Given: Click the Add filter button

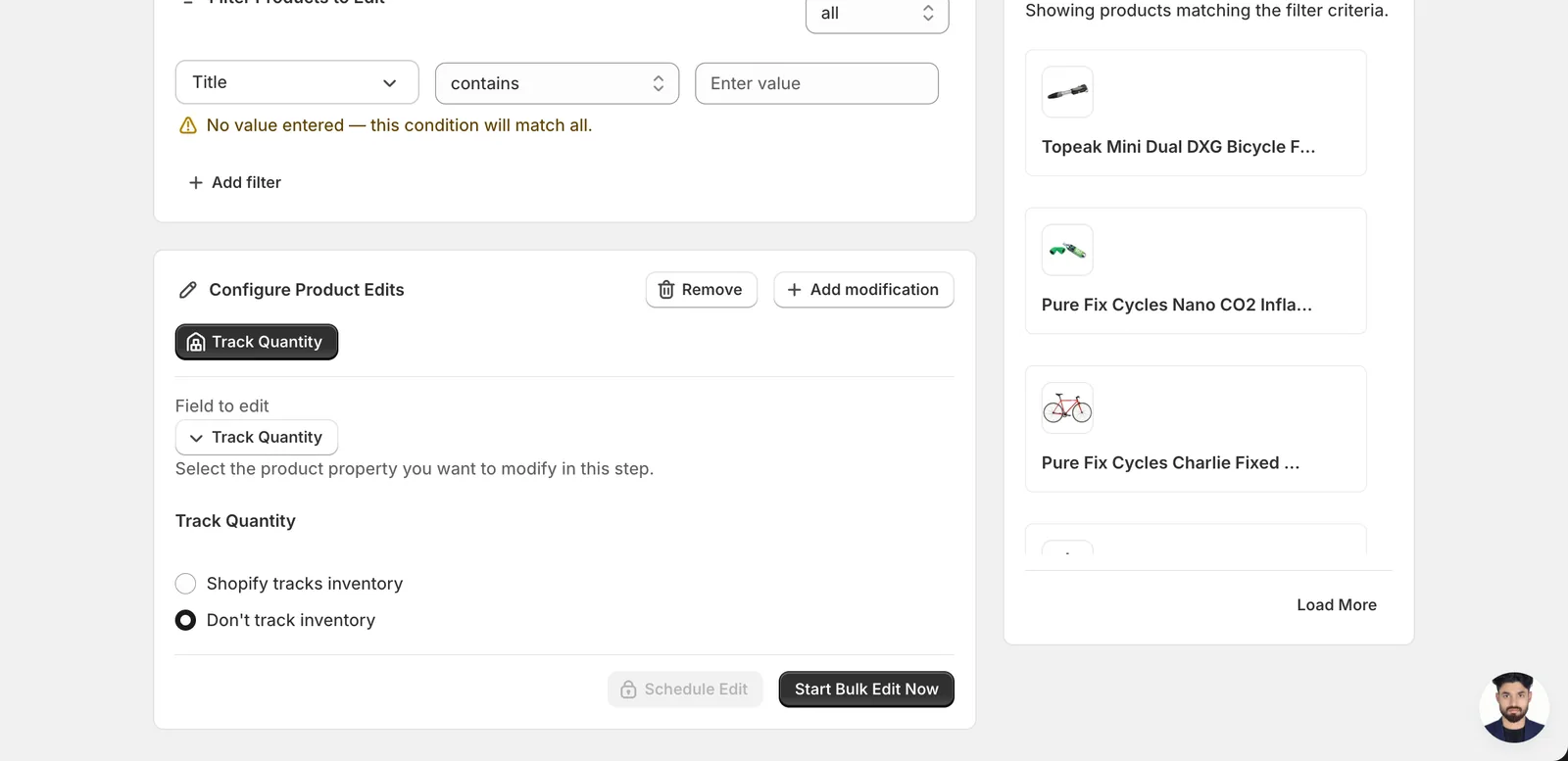Looking at the screenshot, I should click(234, 182).
